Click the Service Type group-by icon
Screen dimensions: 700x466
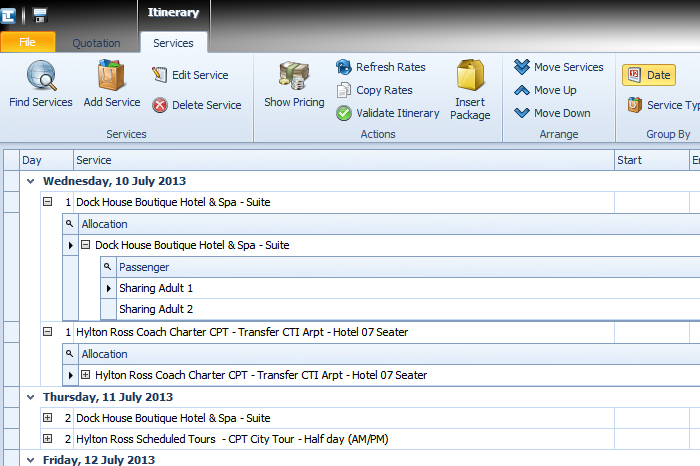[x=634, y=105]
